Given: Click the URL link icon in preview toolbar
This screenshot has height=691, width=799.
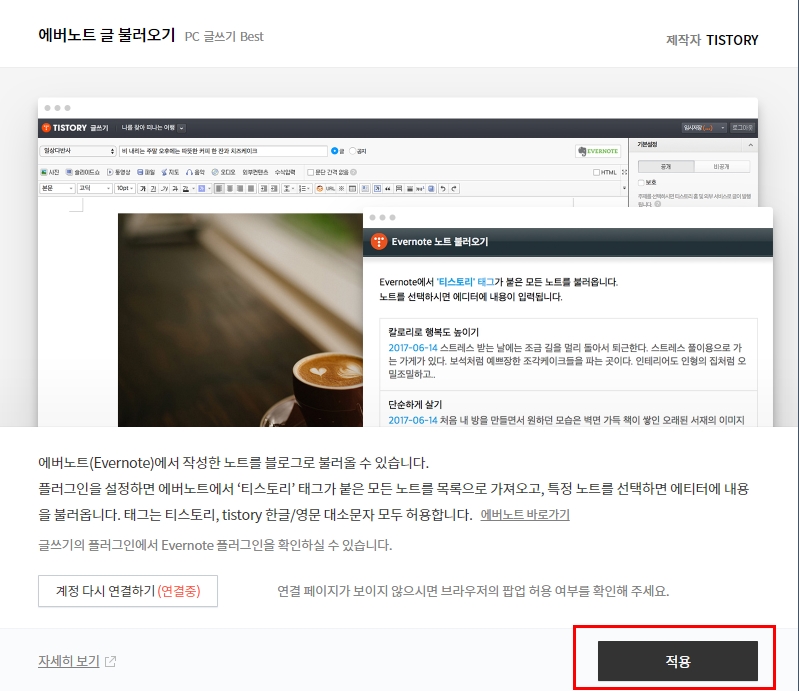Looking at the screenshot, I should 330,189.
